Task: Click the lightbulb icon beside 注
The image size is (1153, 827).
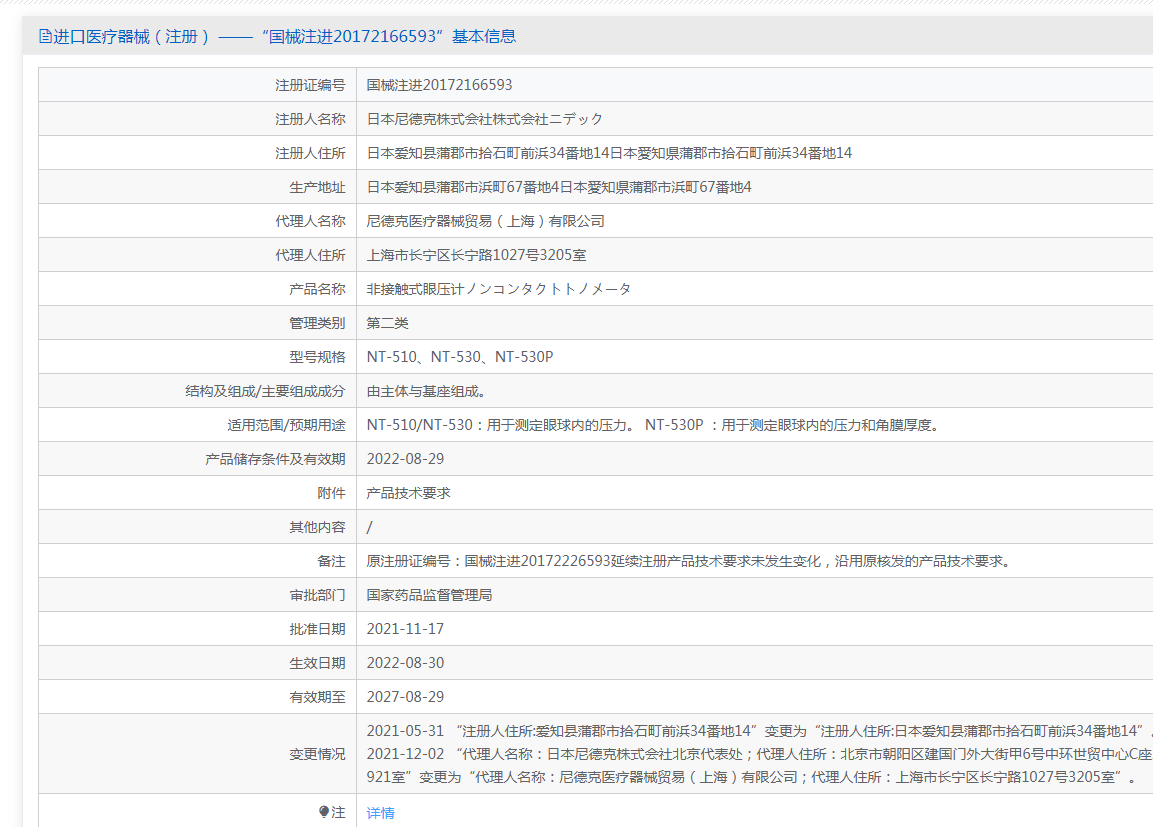Action: [x=324, y=812]
